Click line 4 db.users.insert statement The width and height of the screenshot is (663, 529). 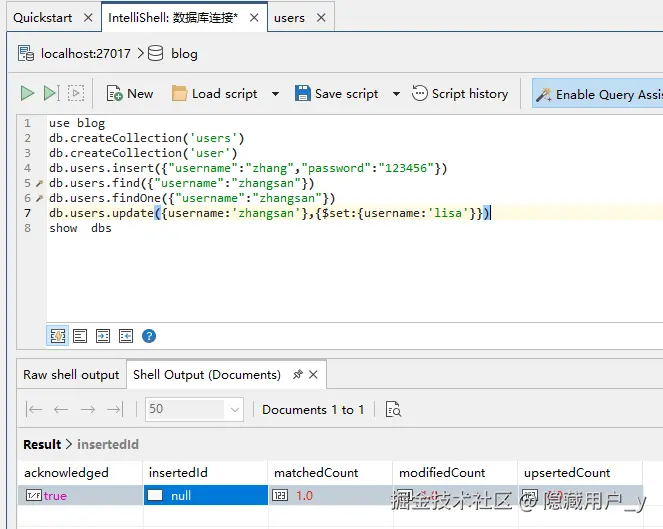coord(248,168)
